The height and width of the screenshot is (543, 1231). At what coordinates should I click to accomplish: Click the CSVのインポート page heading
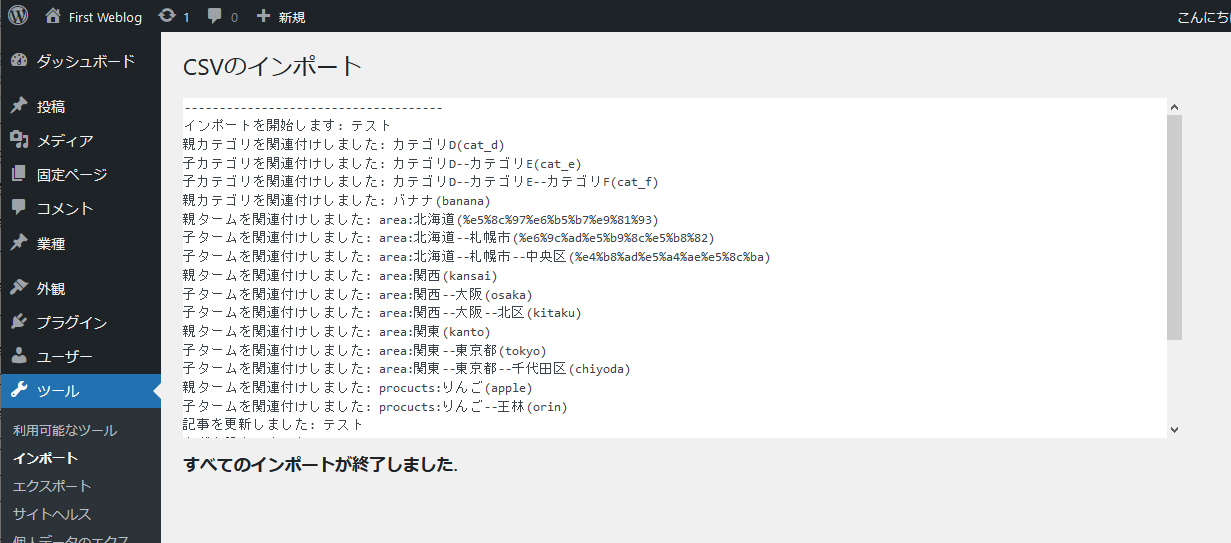click(x=272, y=67)
